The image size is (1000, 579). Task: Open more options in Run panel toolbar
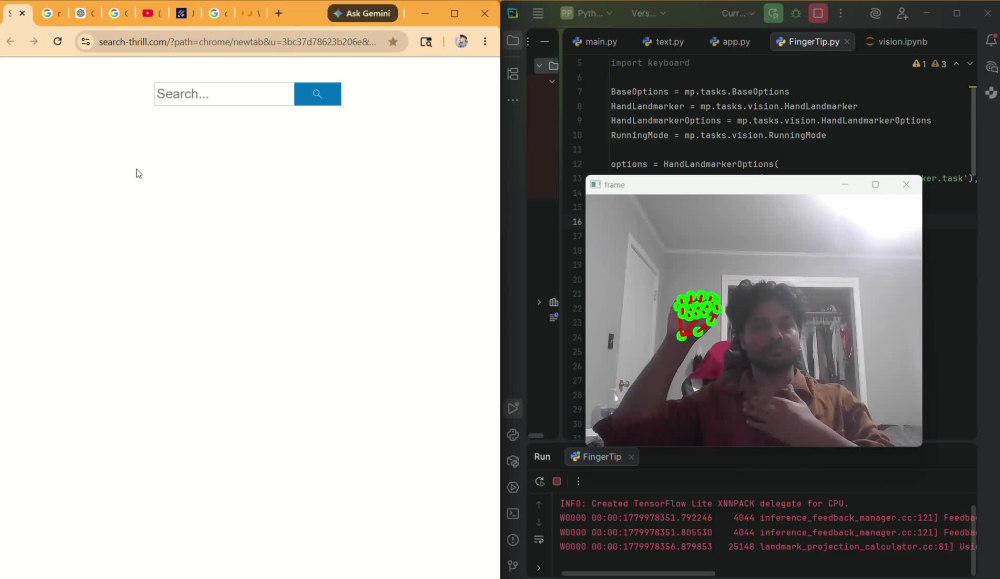tap(578, 481)
